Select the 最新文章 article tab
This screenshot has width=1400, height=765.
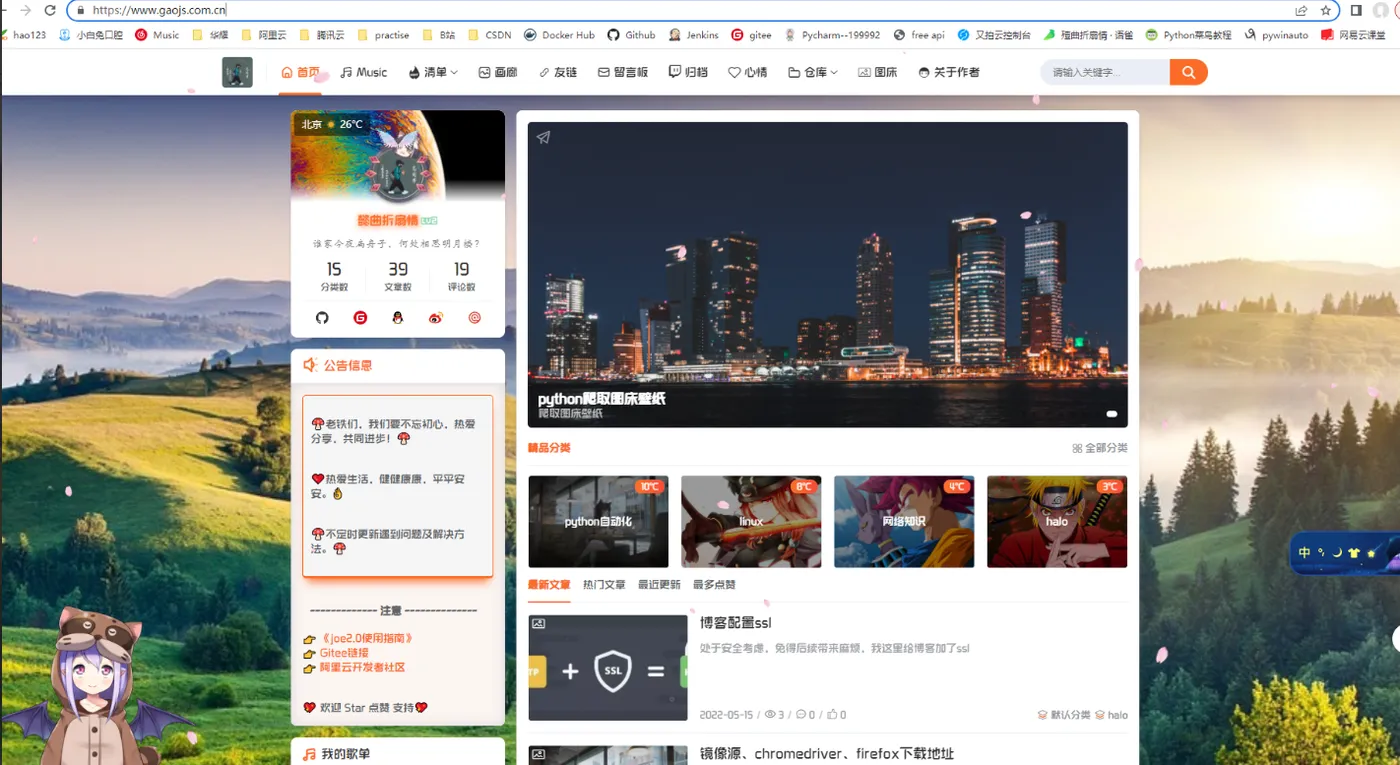point(549,585)
